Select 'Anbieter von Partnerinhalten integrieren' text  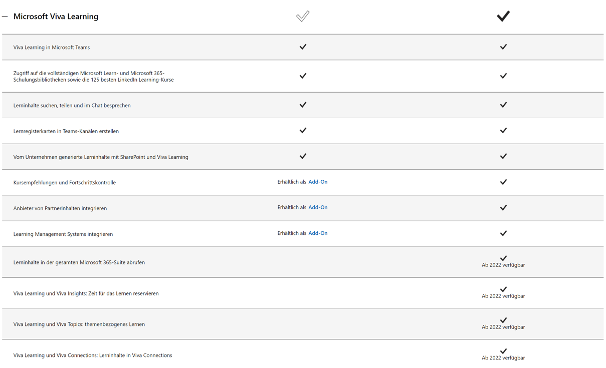click(x=60, y=208)
